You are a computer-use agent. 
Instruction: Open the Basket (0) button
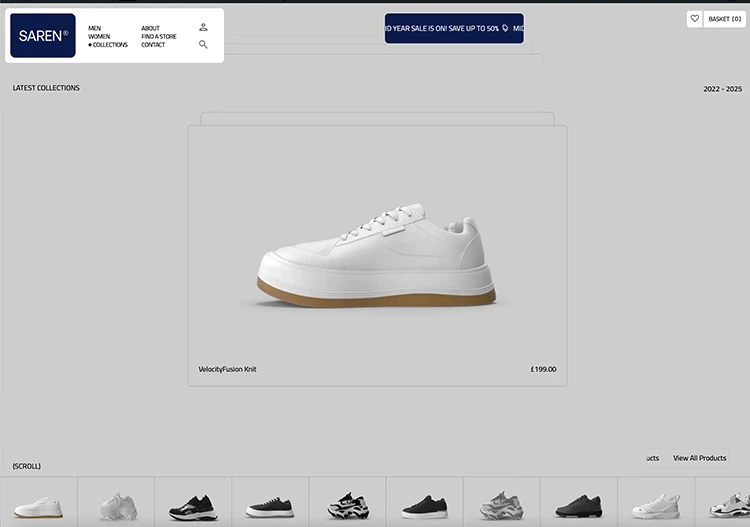point(725,19)
